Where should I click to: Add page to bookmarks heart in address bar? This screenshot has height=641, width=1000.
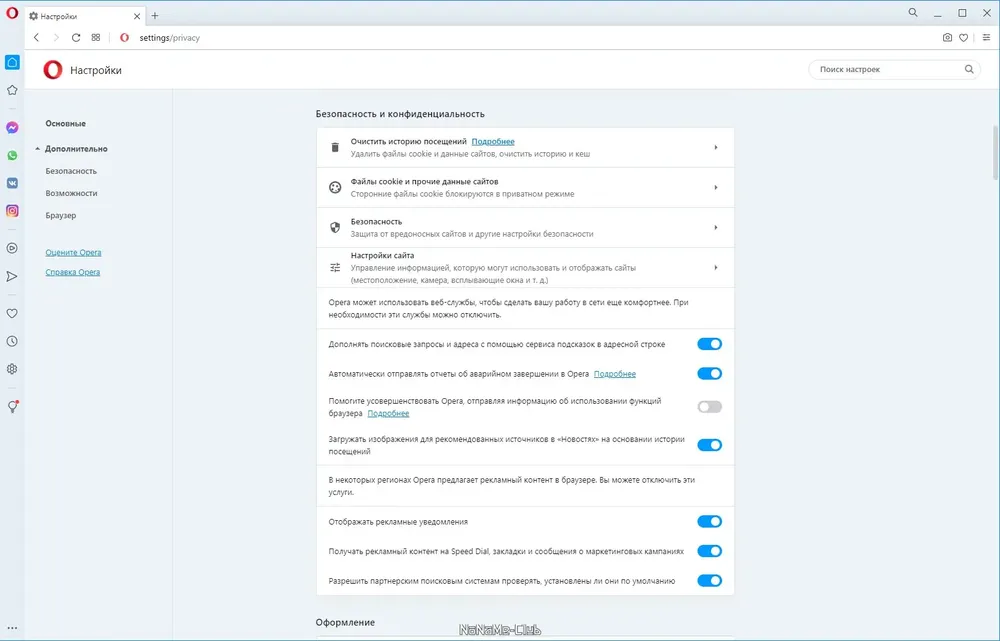pos(964,38)
